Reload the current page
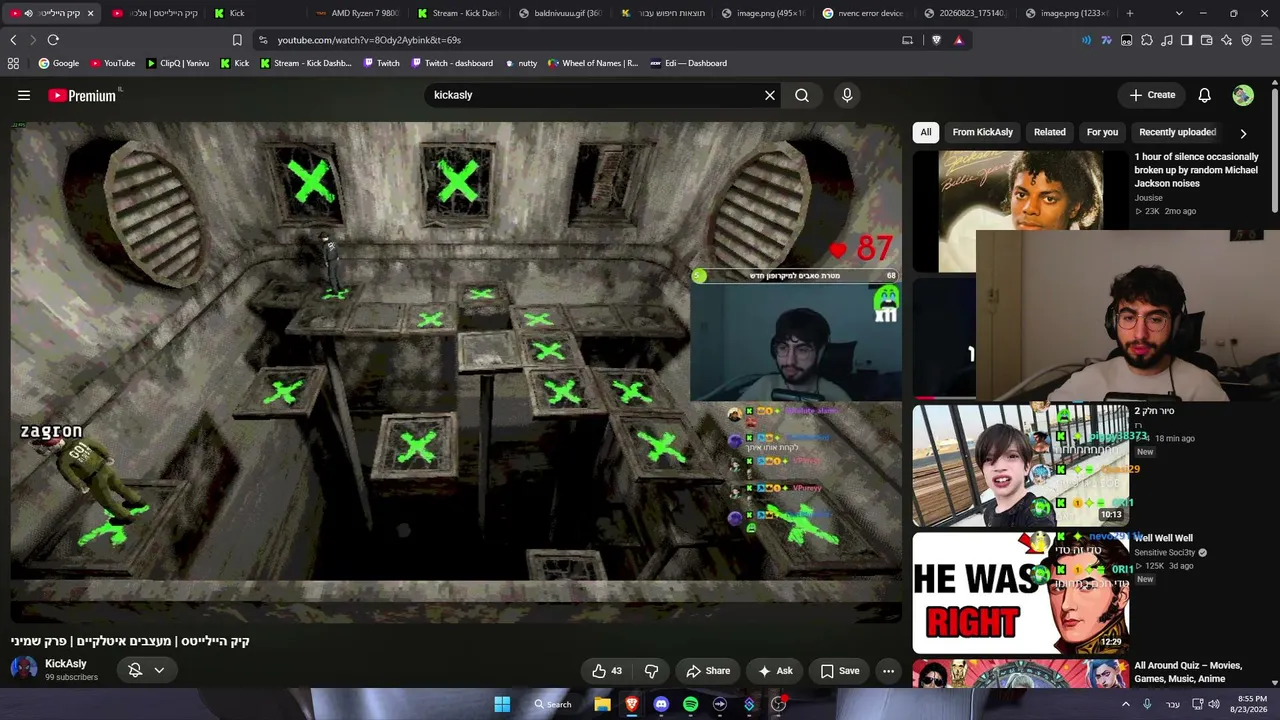 [x=53, y=40]
